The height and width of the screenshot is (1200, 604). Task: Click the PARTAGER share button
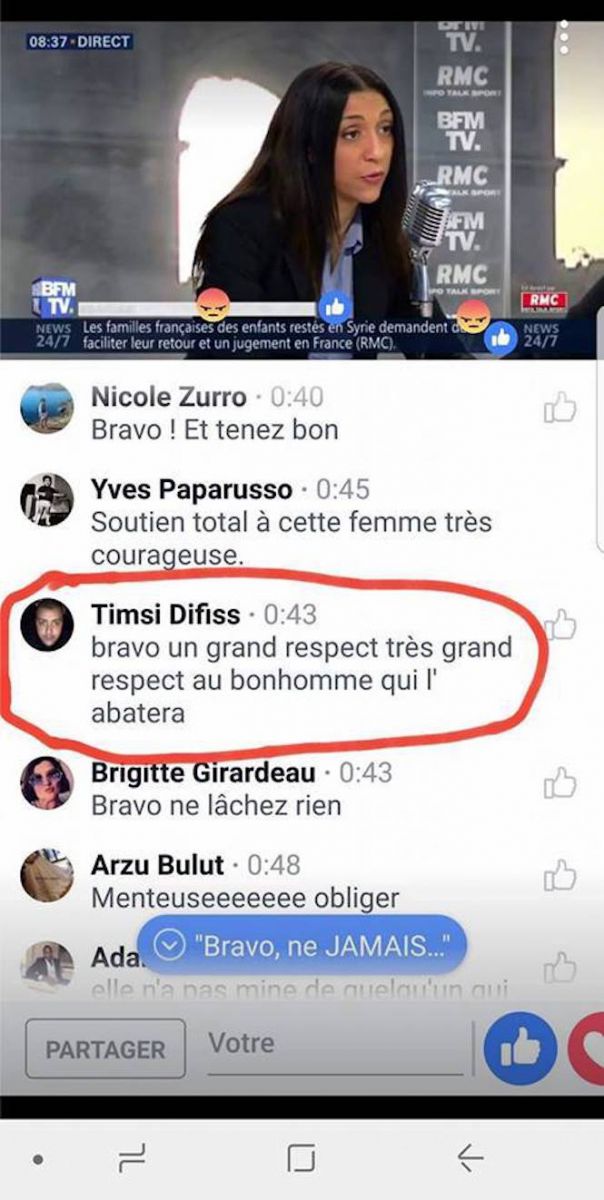point(105,1049)
